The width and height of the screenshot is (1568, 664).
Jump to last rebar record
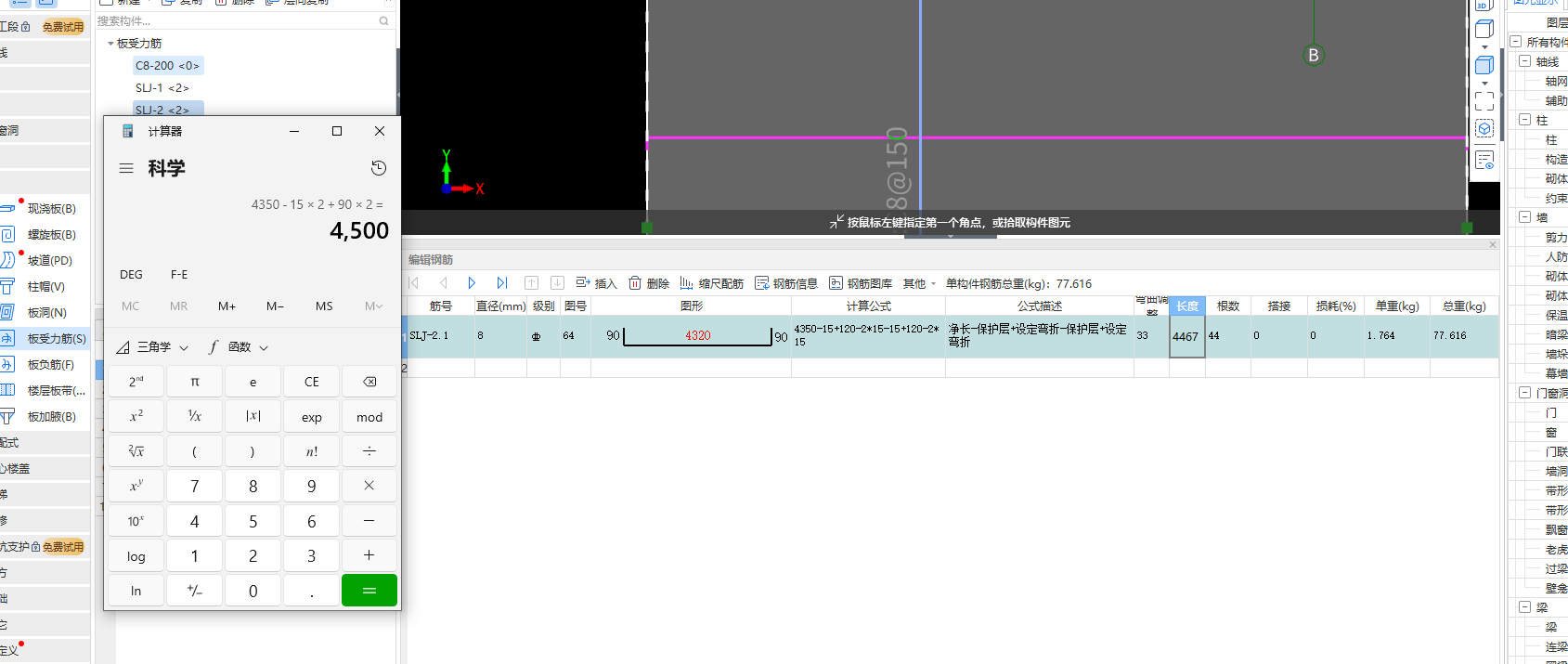[x=502, y=283]
